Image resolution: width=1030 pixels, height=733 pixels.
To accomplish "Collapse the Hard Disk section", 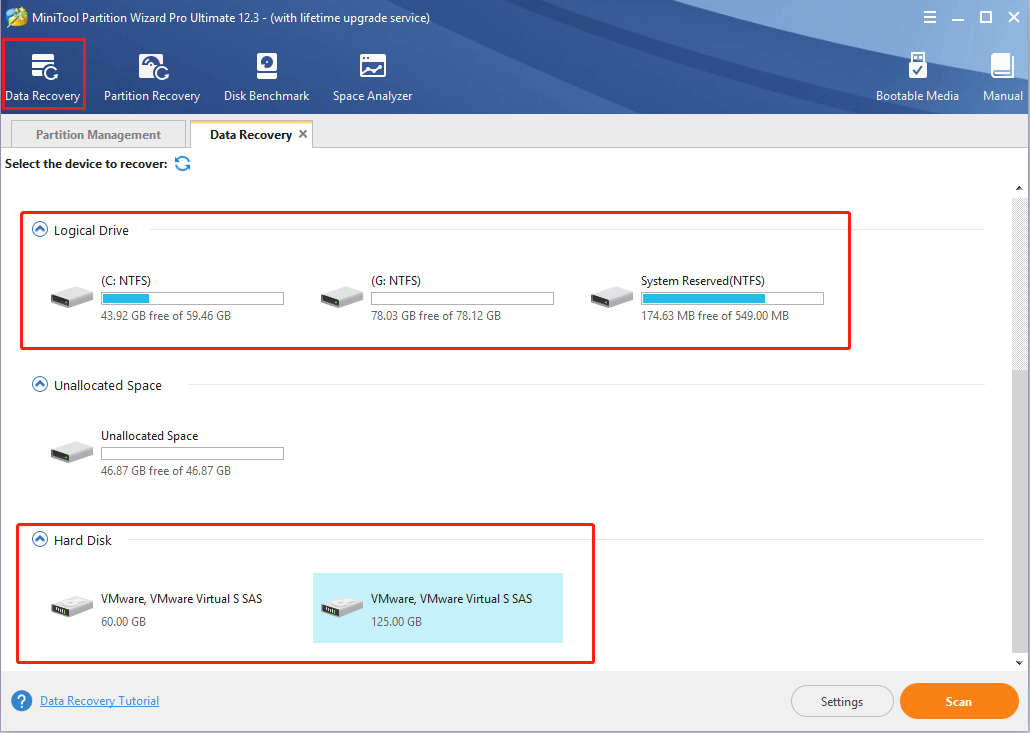I will pyautogui.click(x=40, y=539).
